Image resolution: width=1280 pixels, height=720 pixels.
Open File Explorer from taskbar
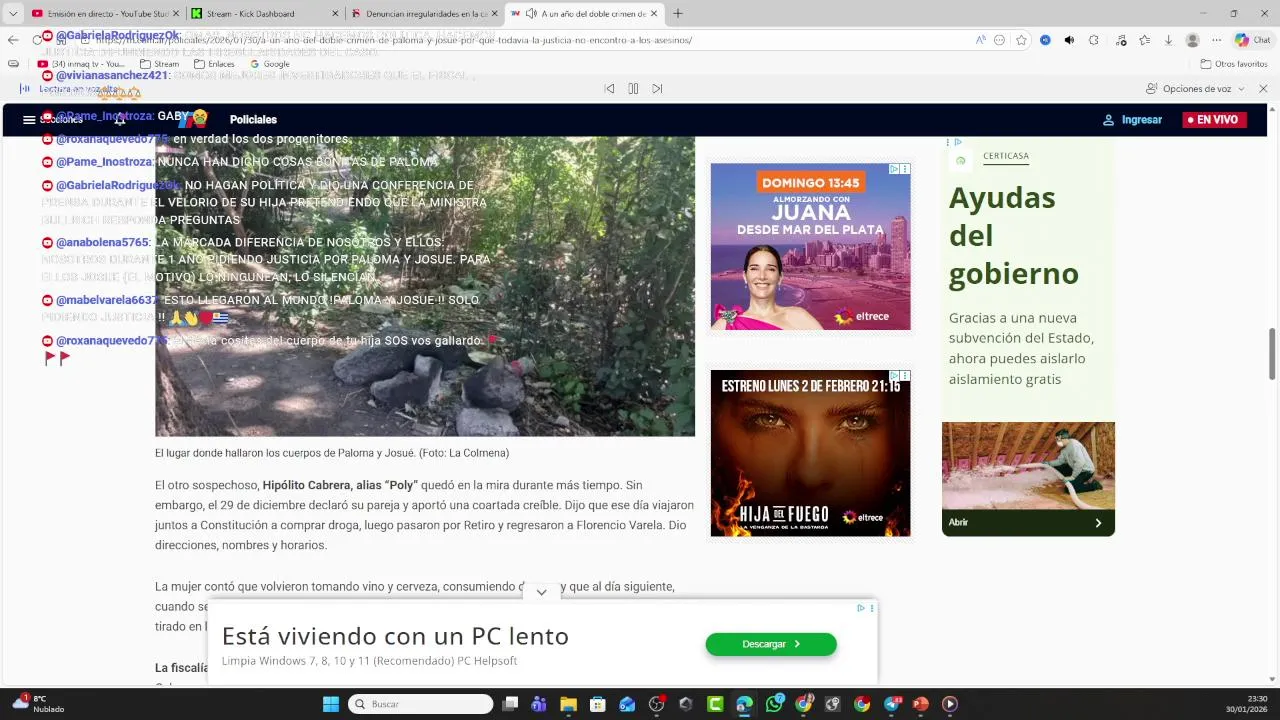pos(568,704)
